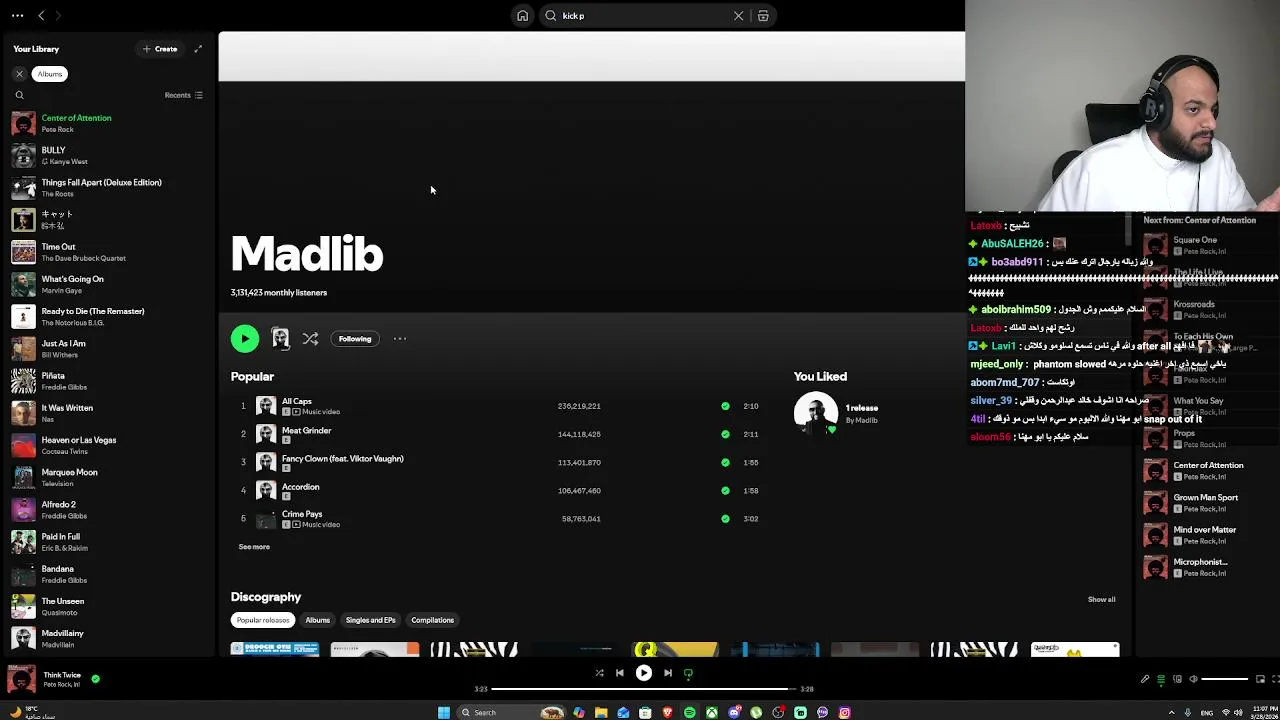This screenshot has width=1280, height=720.
Task: Open Xbox app from the taskbar
Action: click(x=711, y=712)
